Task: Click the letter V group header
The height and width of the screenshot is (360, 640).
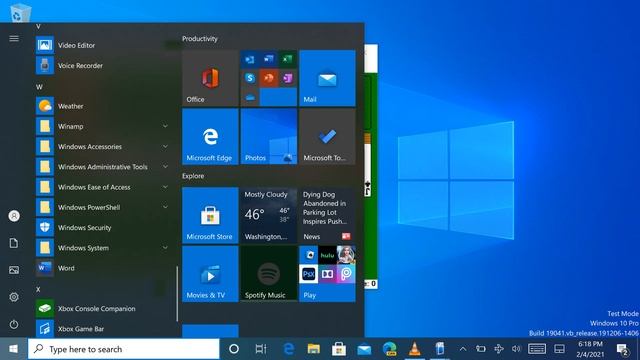Action: 38,27
